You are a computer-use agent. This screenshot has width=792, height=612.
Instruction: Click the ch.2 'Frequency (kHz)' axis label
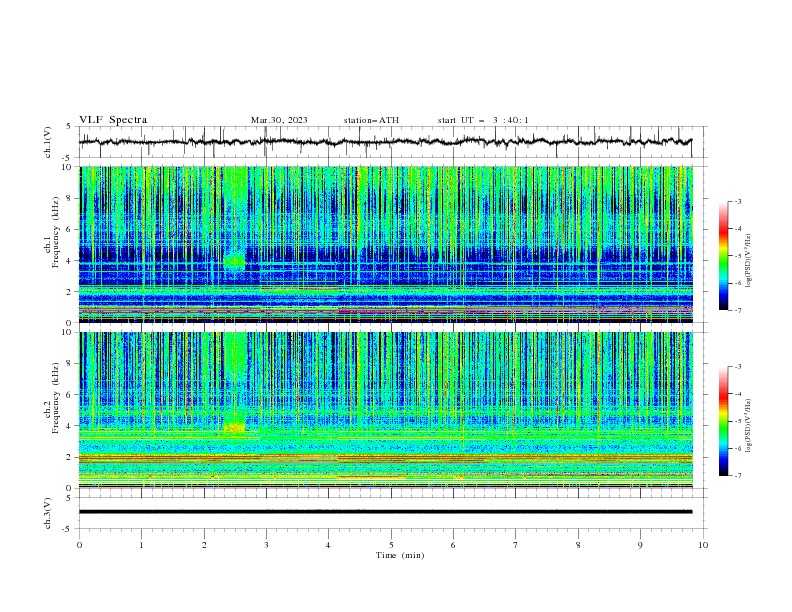[x=56, y=397]
